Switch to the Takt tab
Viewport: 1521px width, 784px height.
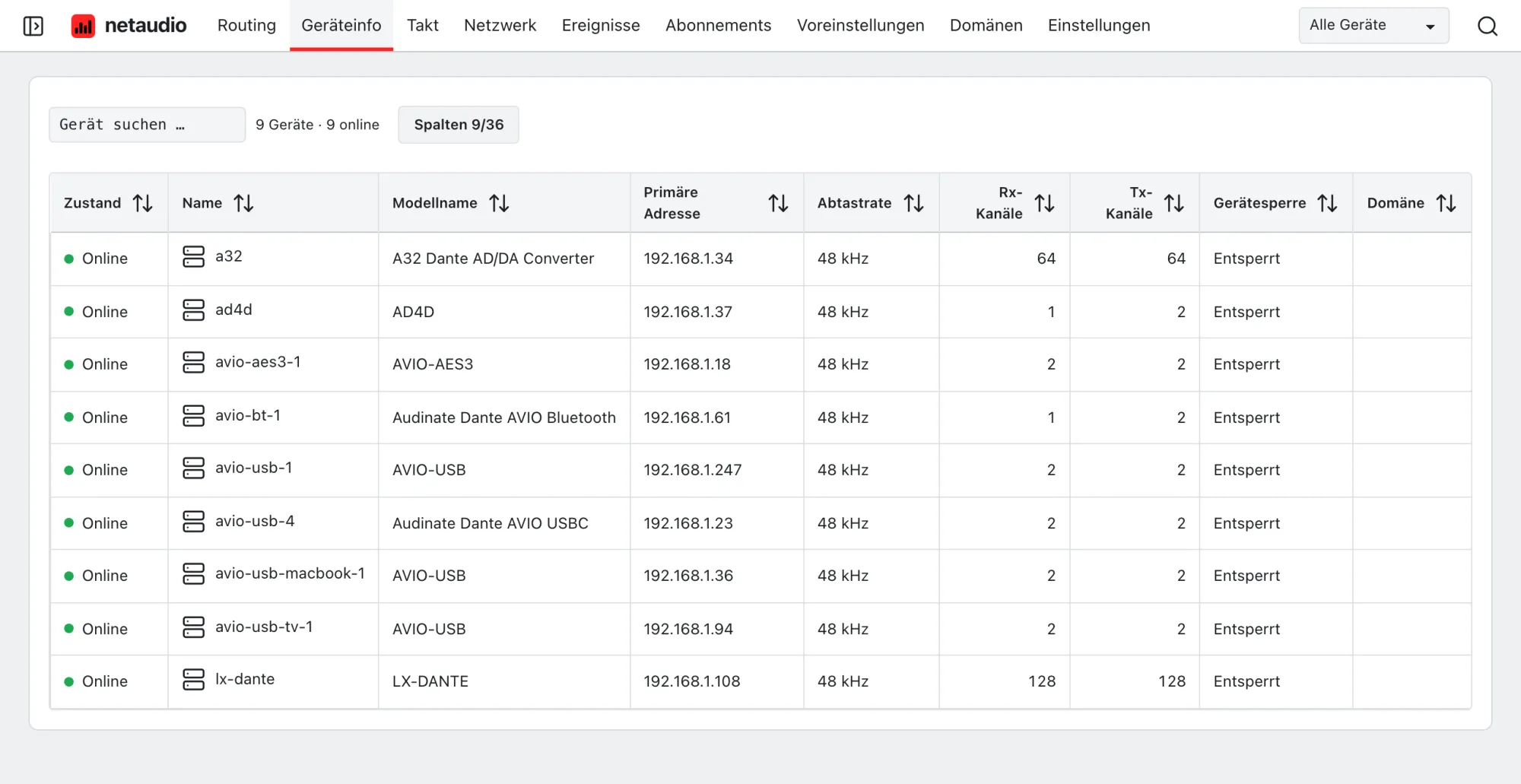423,26
